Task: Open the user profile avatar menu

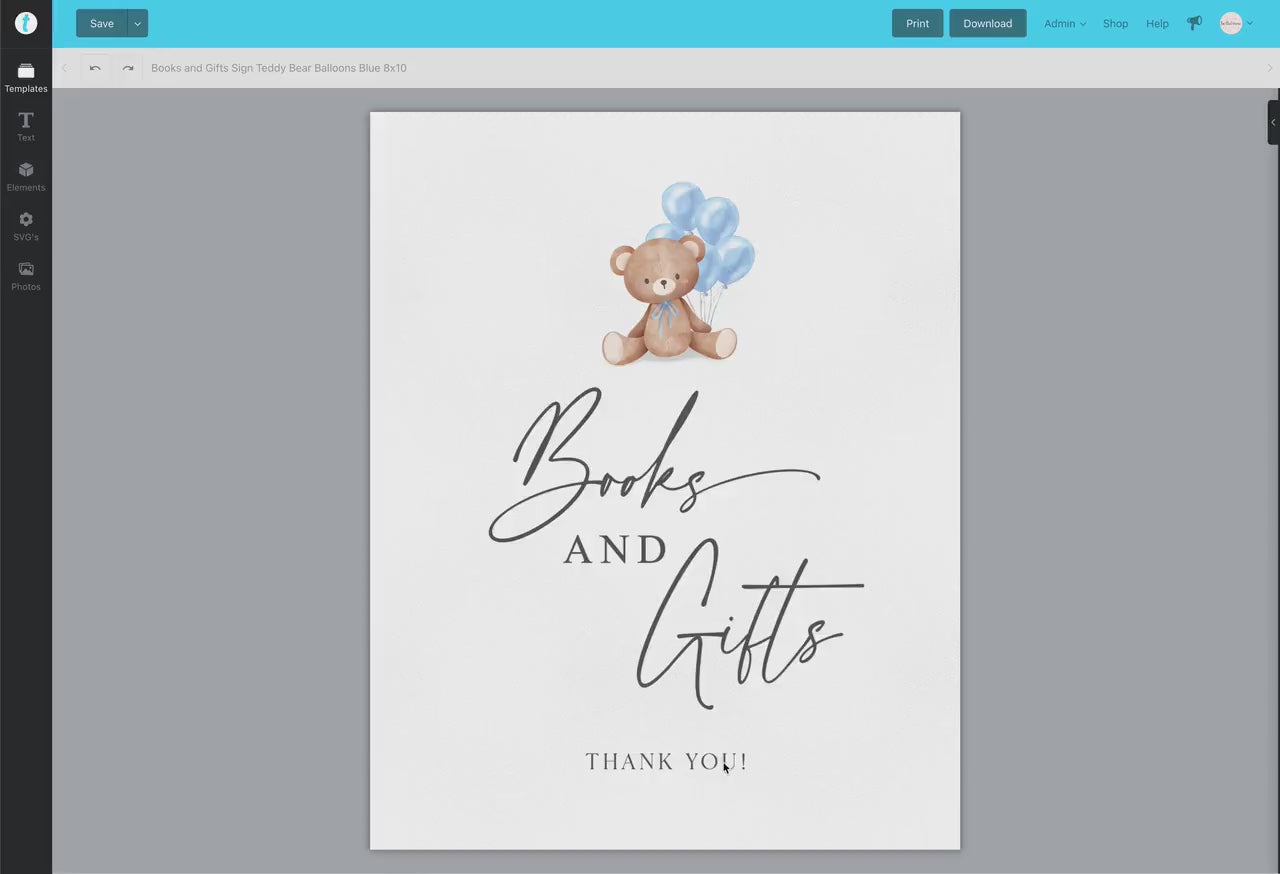Action: (x=1236, y=23)
